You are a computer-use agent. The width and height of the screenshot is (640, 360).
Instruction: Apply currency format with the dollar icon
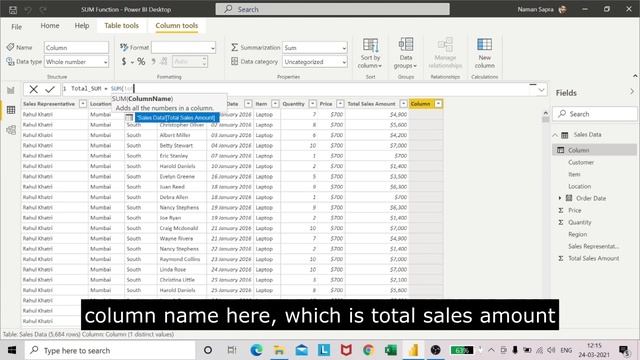click(124, 62)
